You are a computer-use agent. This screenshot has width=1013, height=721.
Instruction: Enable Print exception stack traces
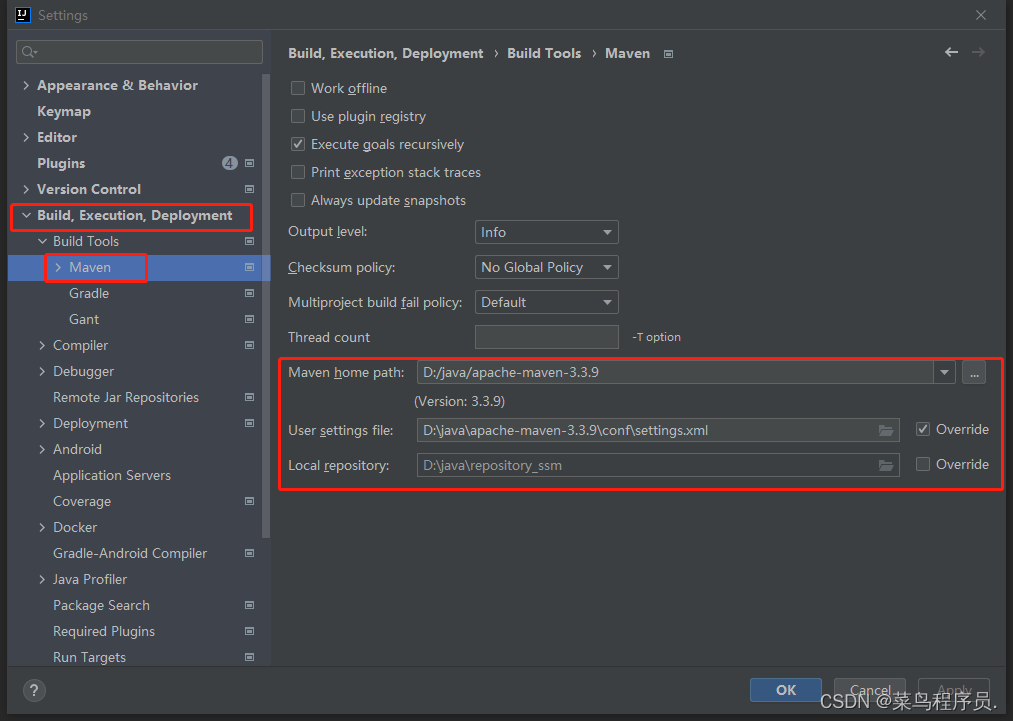(x=298, y=172)
